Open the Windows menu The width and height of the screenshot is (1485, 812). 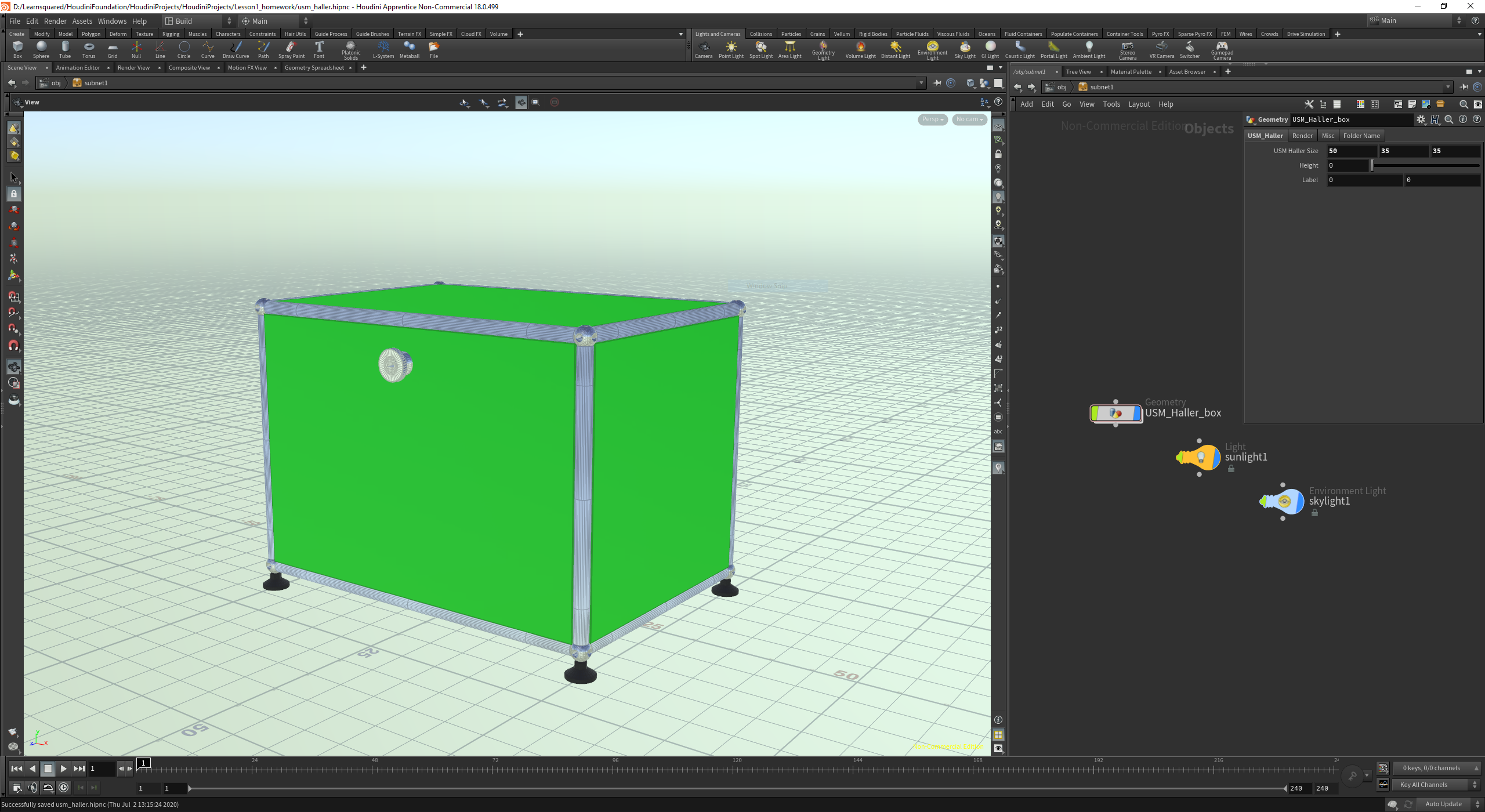(x=112, y=21)
